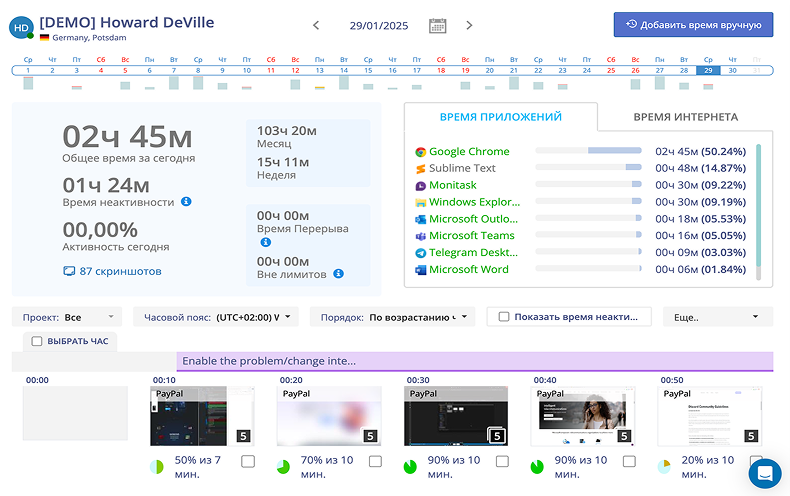Open the 00:40 screenshot thumbnail

pos(583,416)
